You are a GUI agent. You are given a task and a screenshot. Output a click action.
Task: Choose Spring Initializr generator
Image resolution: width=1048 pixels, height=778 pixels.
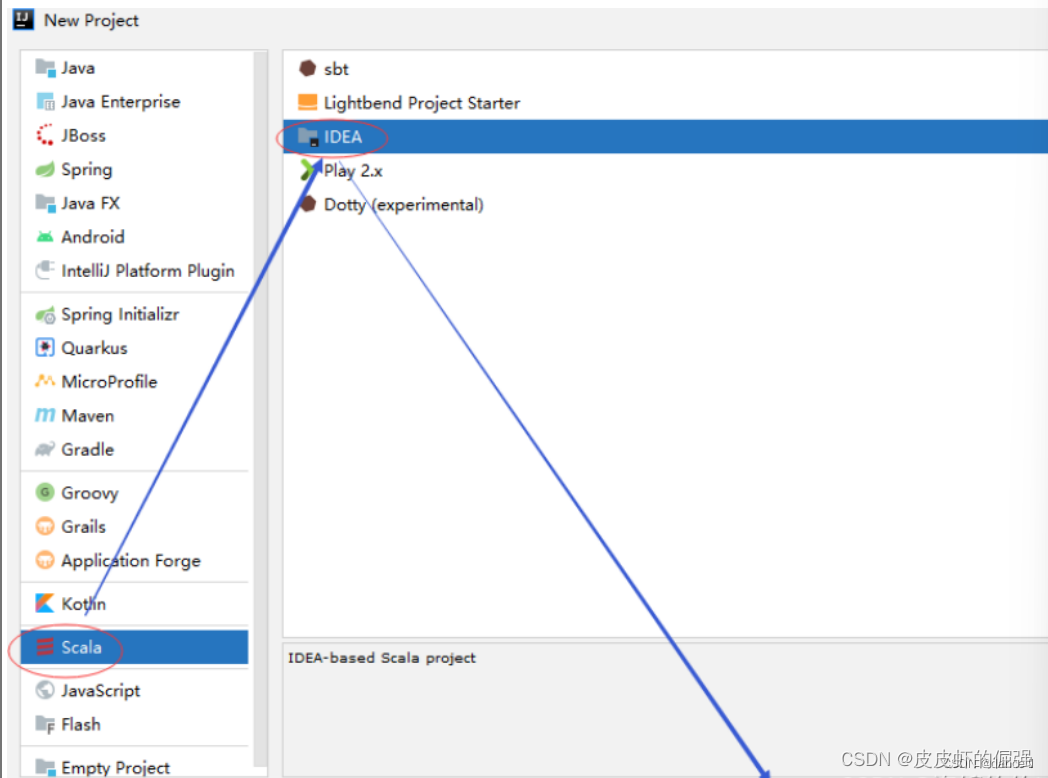point(120,314)
